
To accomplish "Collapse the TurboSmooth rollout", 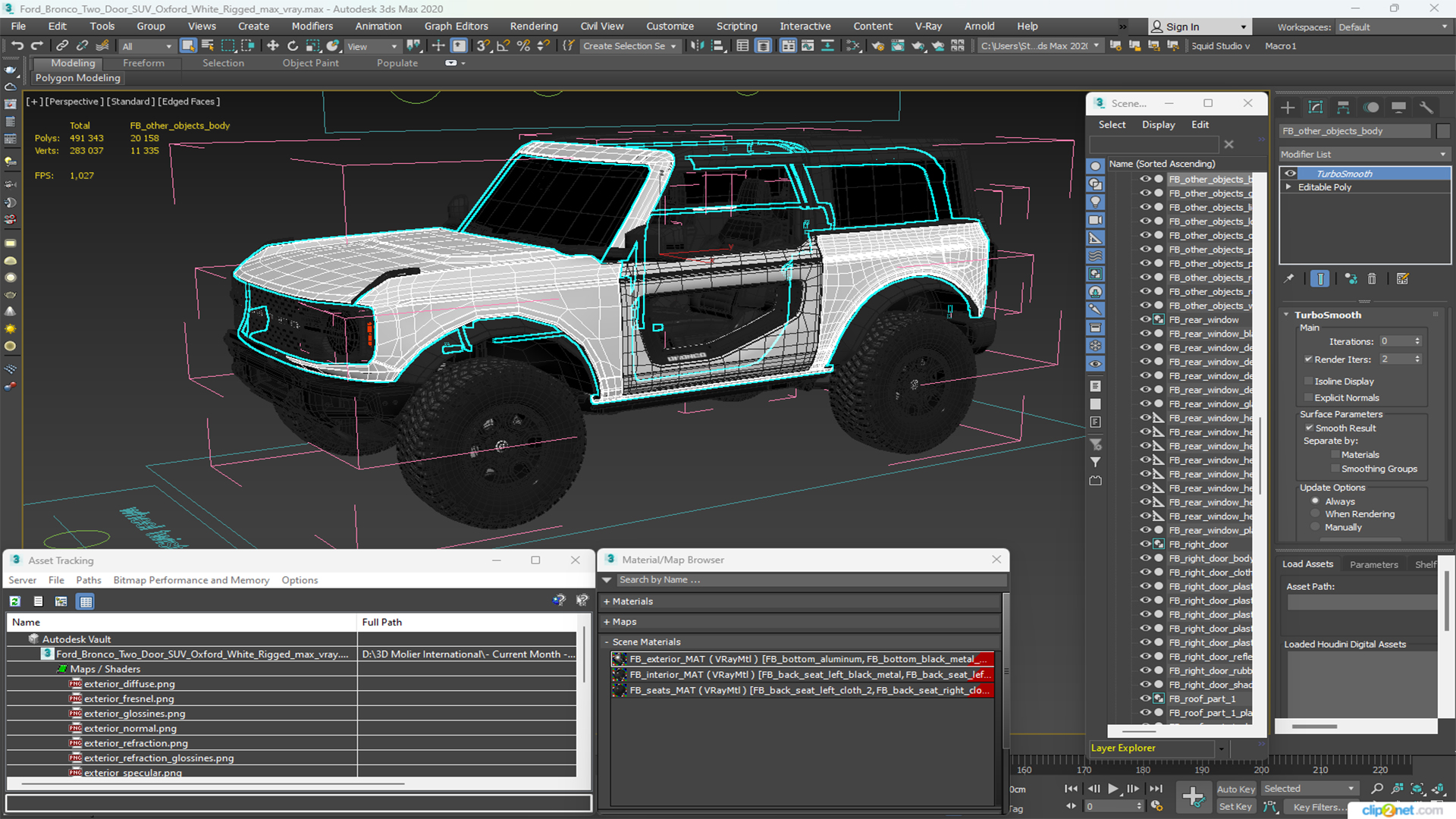I will (1287, 315).
